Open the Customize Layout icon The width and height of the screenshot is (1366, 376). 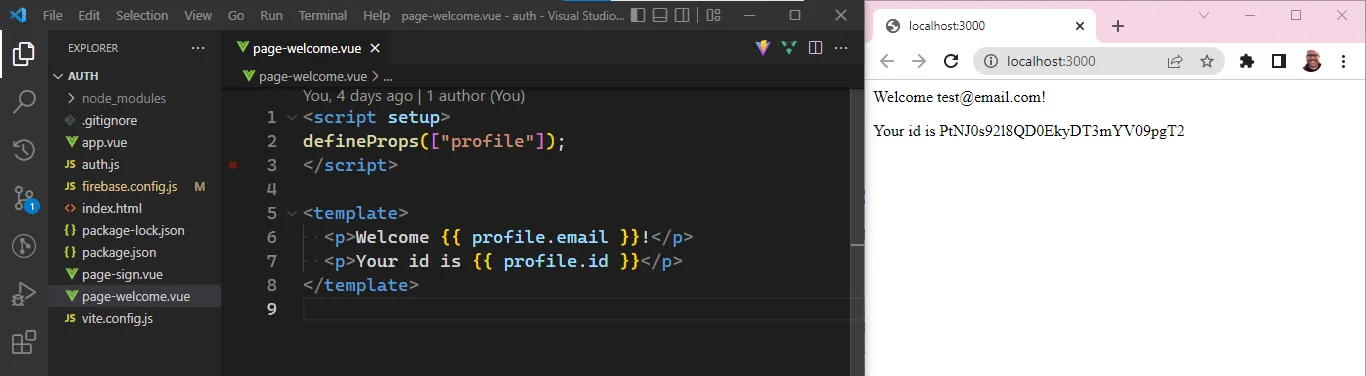click(713, 15)
